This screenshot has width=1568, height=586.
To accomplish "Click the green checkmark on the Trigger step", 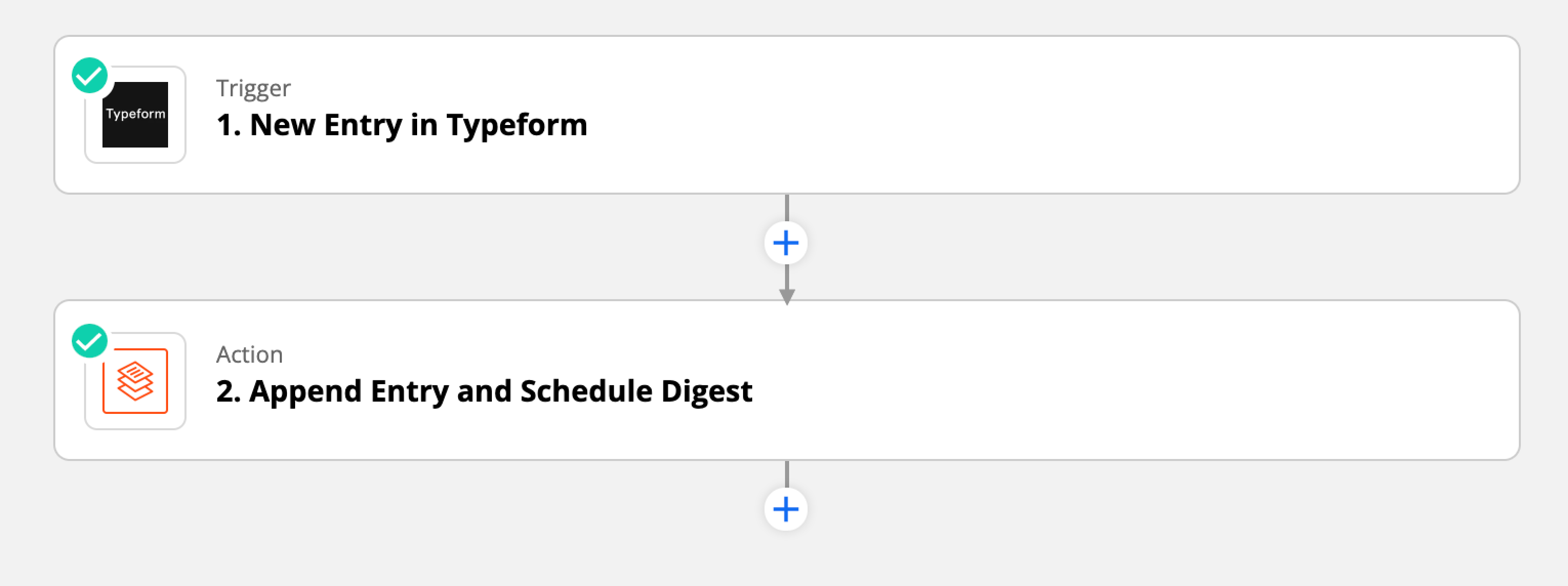I will (x=90, y=75).
